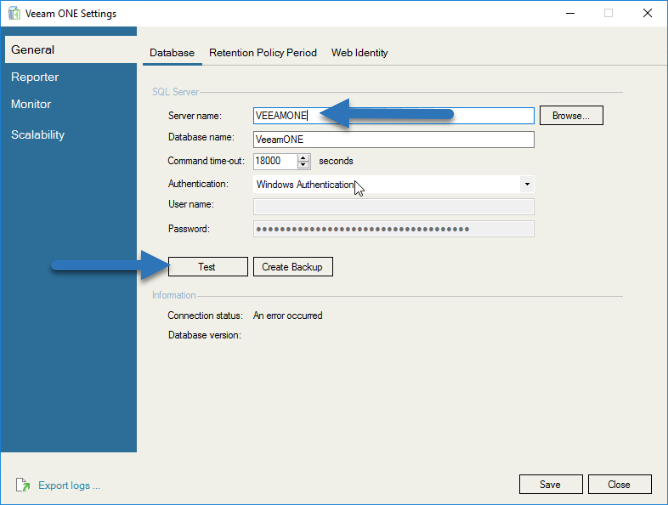Click into the Server name field
The image size is (668, 505).
(x=394, y=115)
